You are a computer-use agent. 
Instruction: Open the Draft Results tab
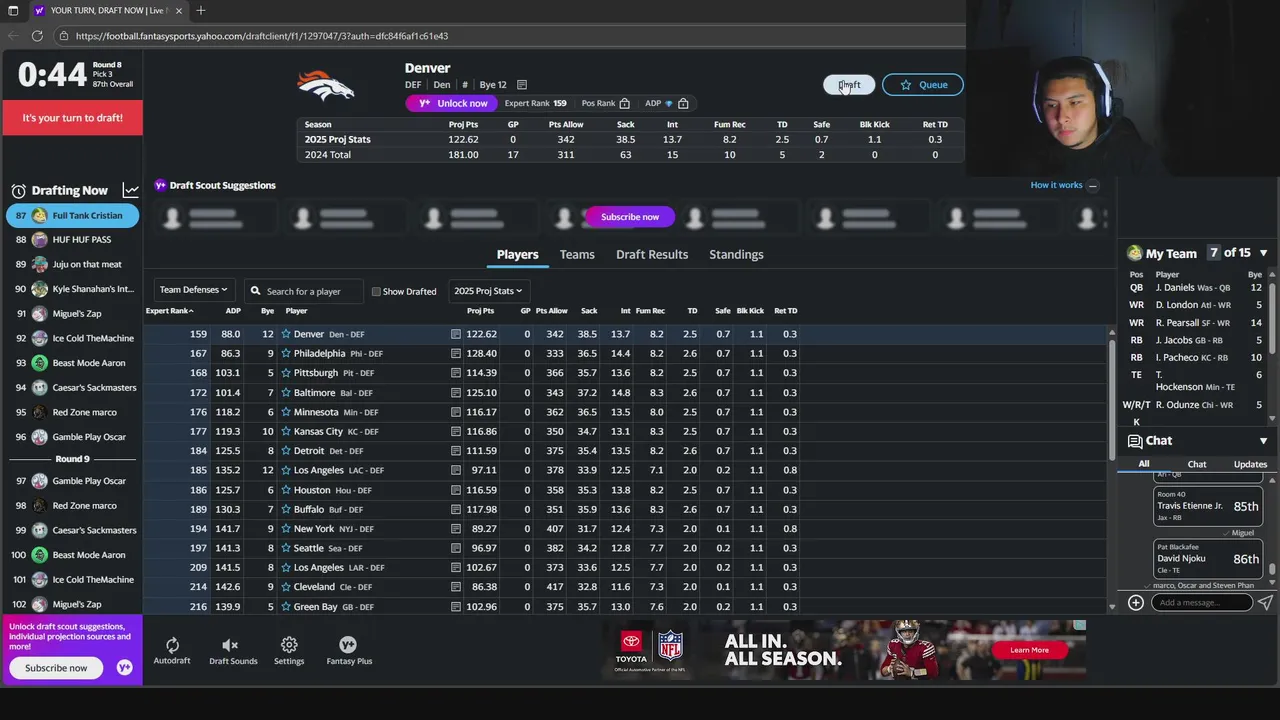[652, 255]
